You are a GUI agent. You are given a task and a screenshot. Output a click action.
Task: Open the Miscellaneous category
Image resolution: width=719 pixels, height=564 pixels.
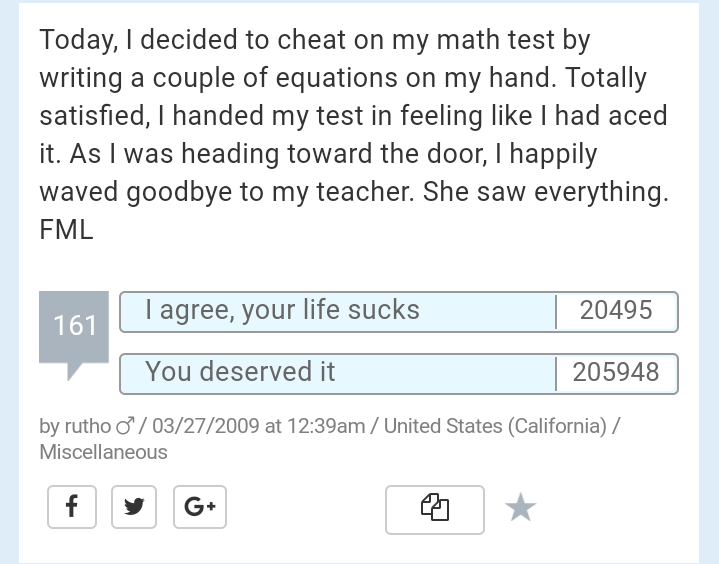[x=103, y=452]
